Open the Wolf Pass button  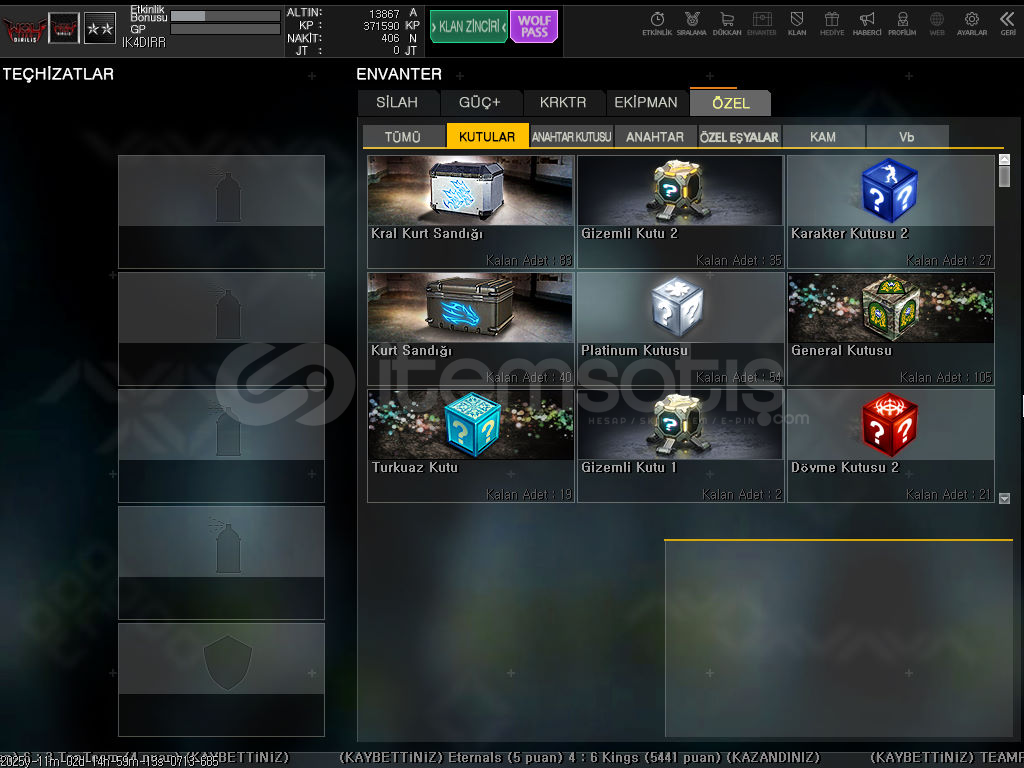[534, 27]
